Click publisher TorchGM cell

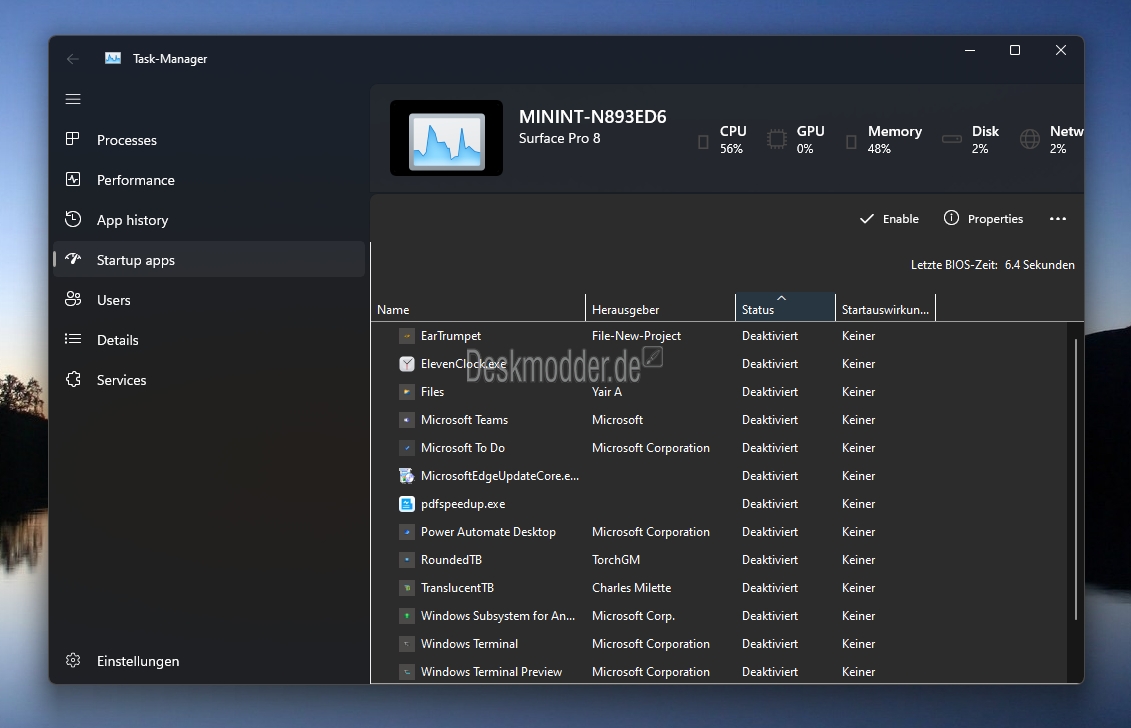point(616,560)
